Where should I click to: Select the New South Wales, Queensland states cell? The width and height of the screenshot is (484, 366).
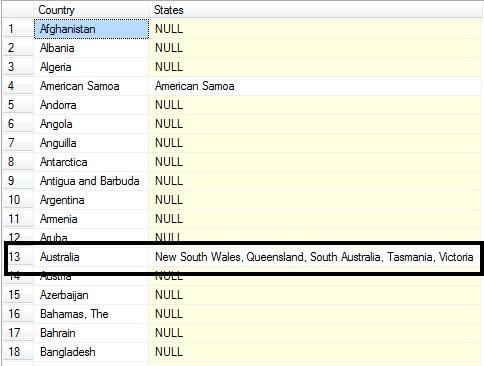point(315,257)
